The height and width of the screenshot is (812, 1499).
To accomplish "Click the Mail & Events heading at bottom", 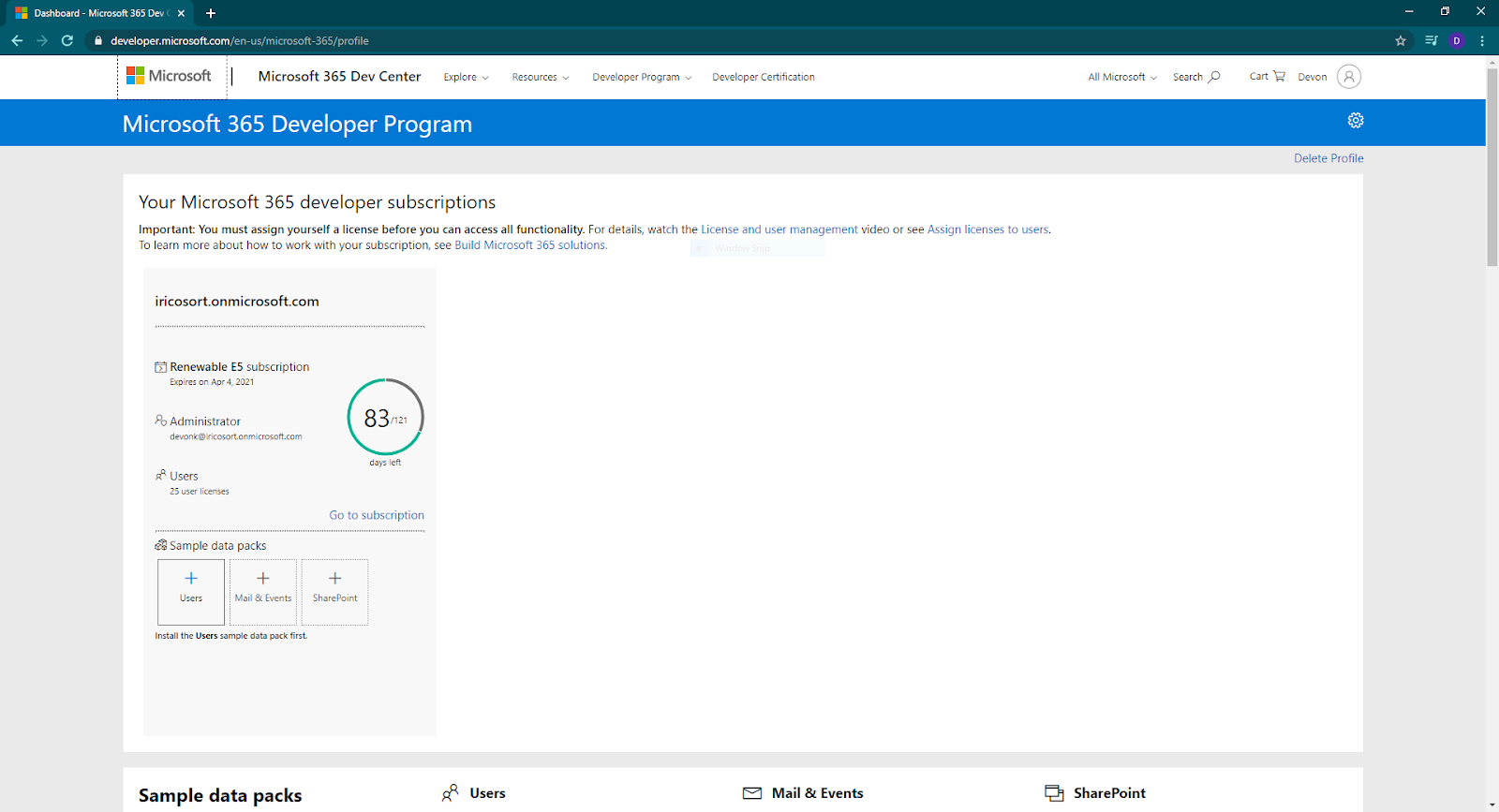I will [818, 793].
